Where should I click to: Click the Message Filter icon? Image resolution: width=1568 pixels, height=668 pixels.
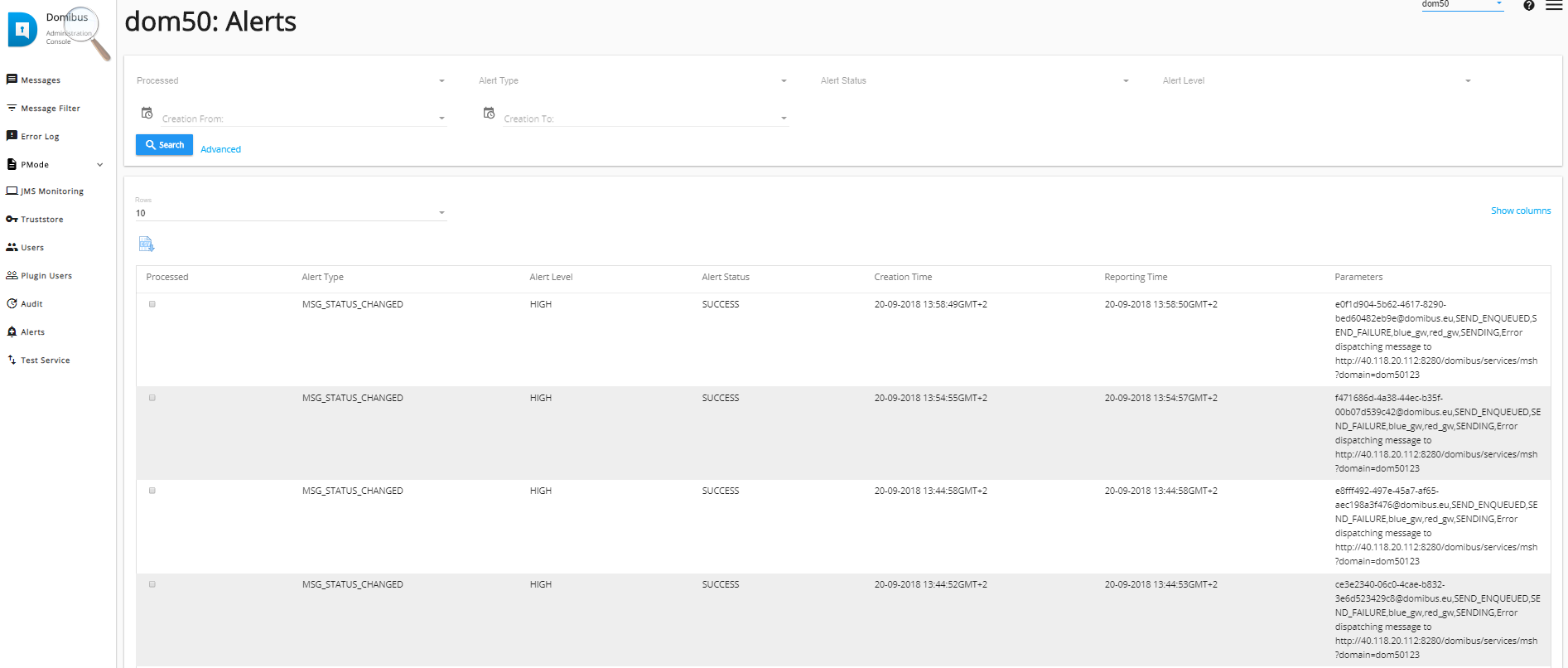coord(12,108)
